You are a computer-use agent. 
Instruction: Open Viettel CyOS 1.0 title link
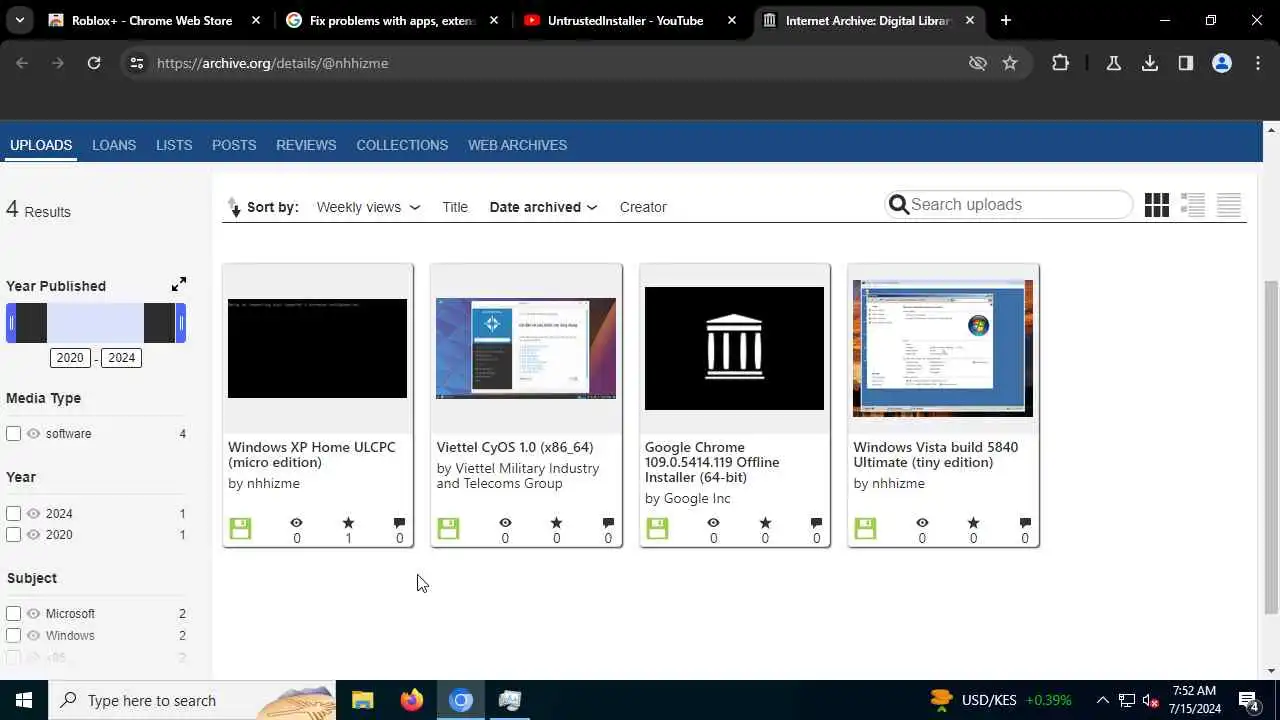tap(515, 447)
